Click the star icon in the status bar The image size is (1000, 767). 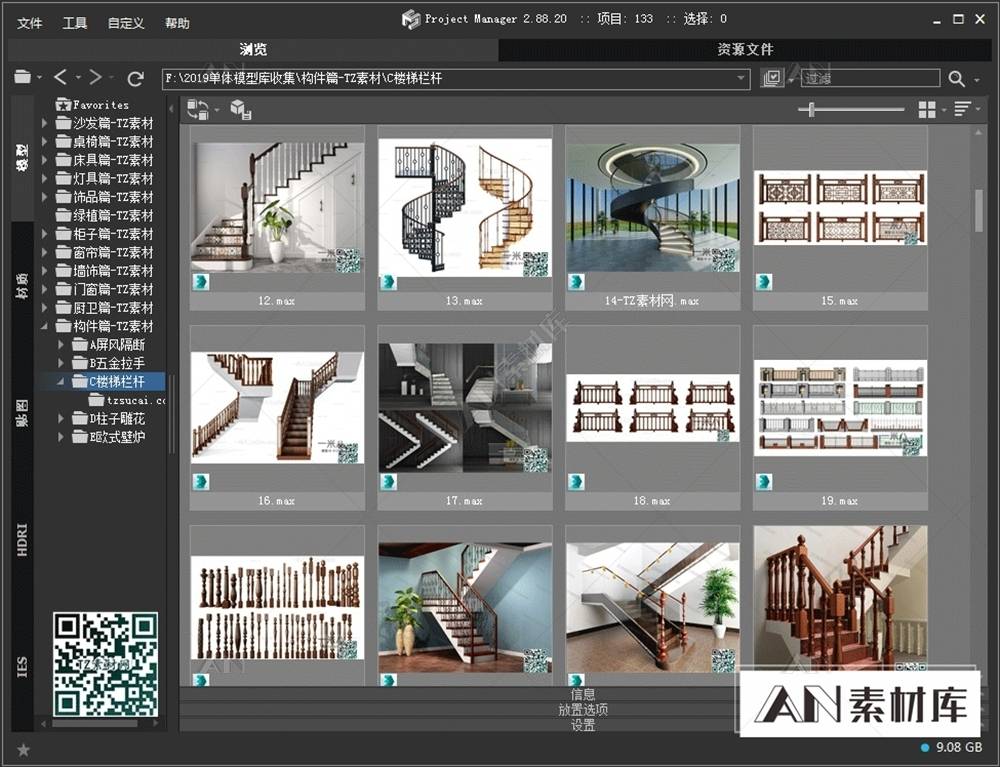coord(23,749)
